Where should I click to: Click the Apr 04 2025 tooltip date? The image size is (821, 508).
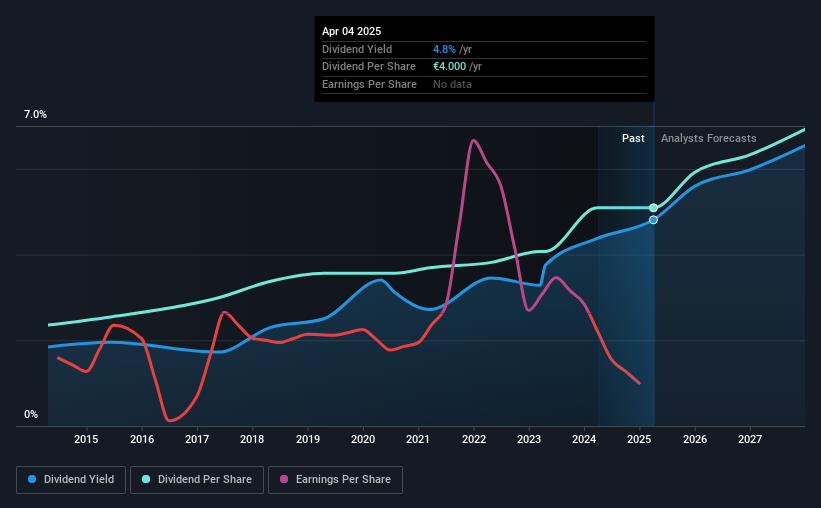[x=351, y=31]
